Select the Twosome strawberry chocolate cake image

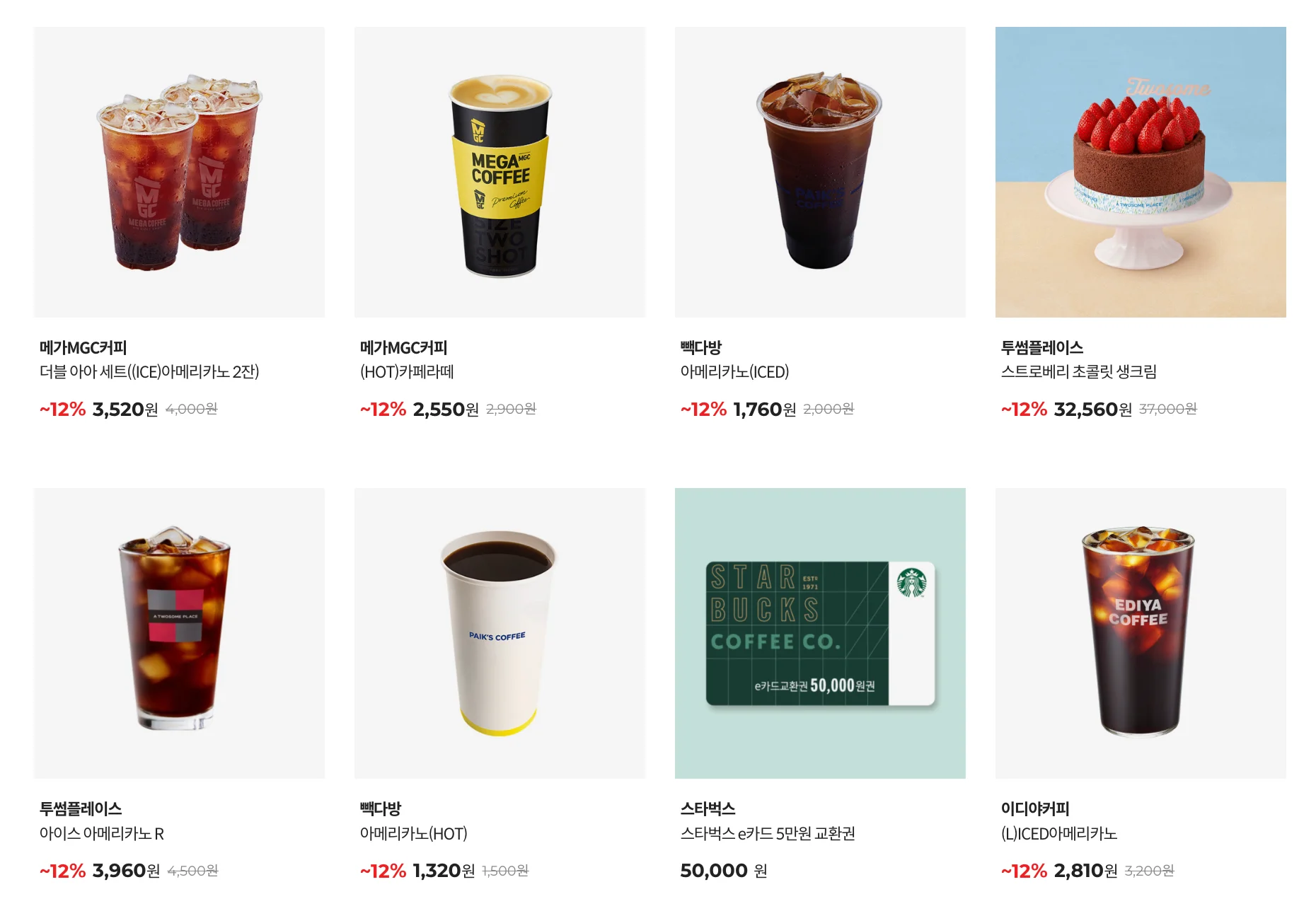coord(1141,172)
